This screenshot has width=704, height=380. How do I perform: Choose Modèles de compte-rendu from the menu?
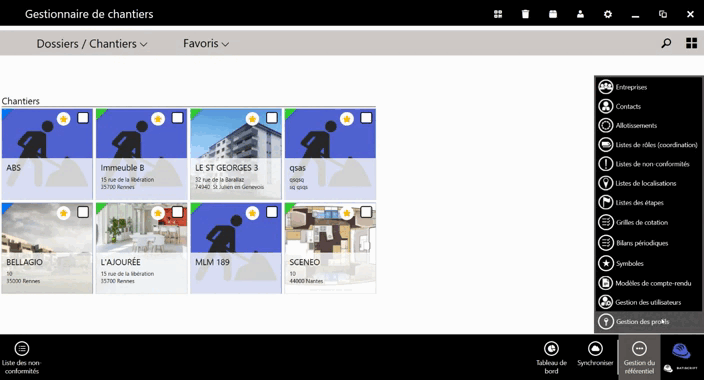[x=649, y=283]
